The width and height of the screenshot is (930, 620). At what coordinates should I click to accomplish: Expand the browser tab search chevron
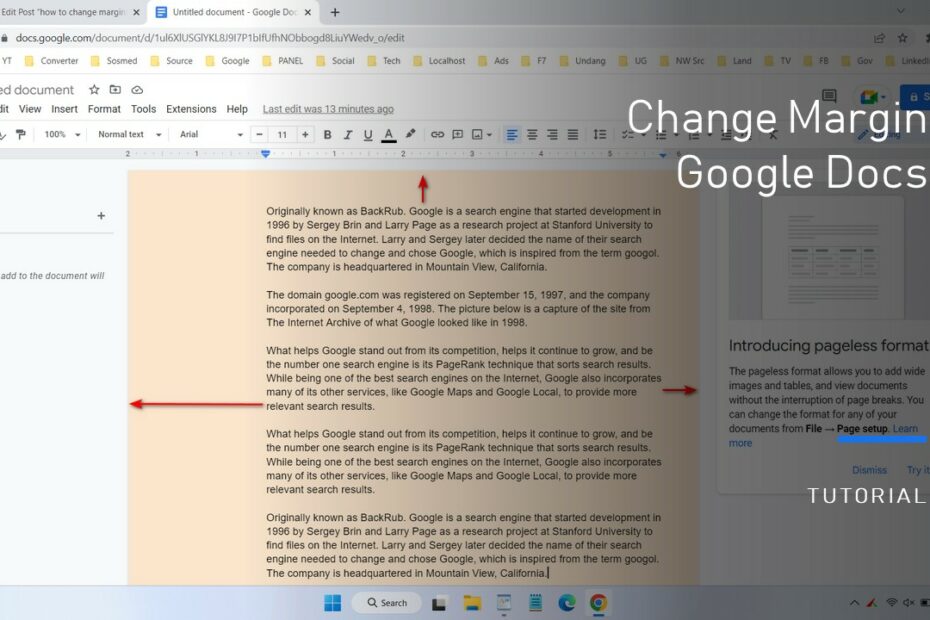click(x=901, y=11)
